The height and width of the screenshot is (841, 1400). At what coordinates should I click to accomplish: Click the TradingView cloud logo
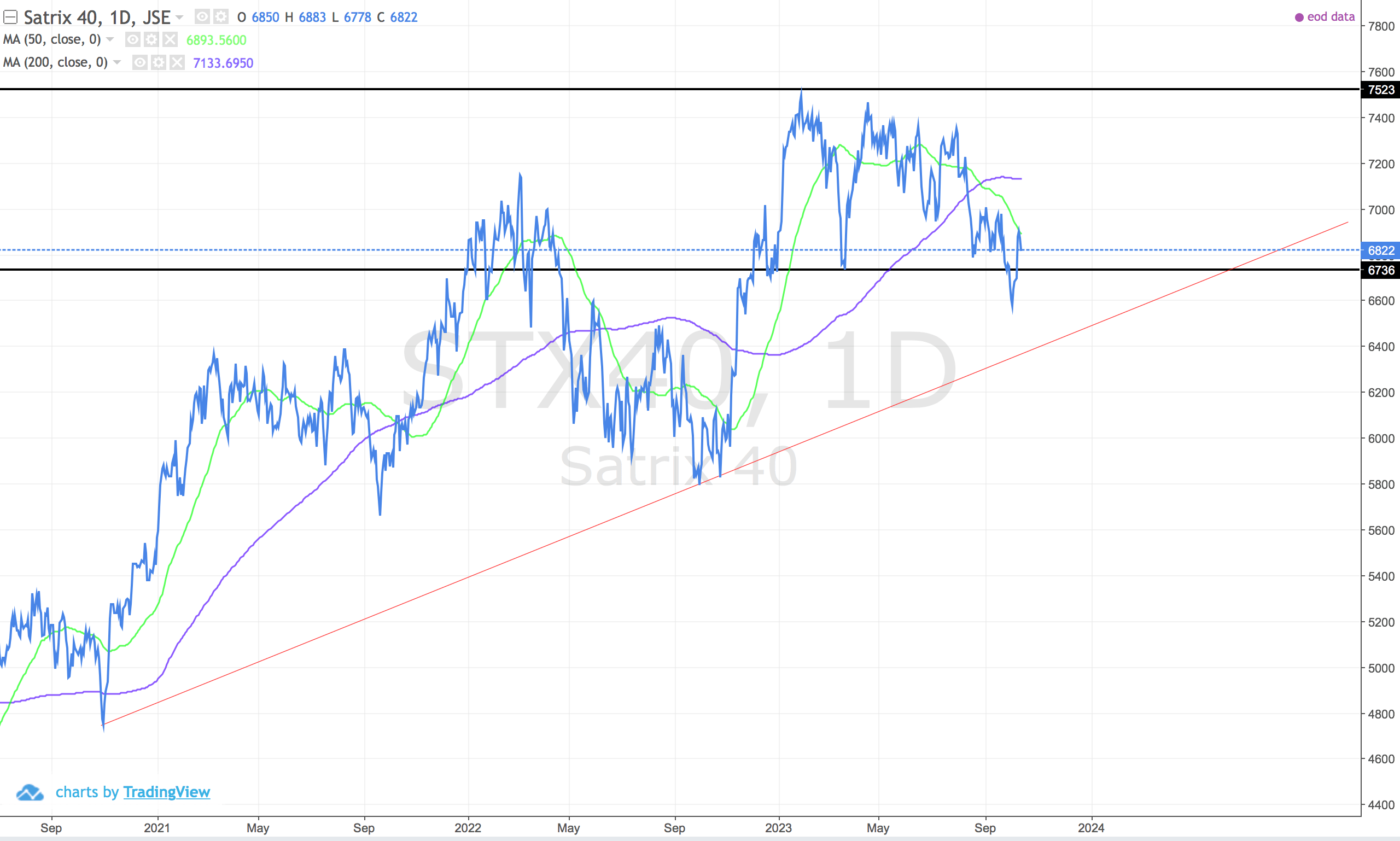click(30, 792)
